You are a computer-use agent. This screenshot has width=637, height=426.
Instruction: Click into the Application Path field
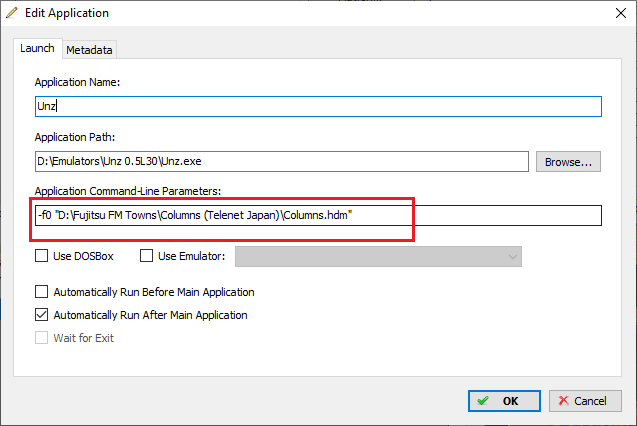(282, 162)
